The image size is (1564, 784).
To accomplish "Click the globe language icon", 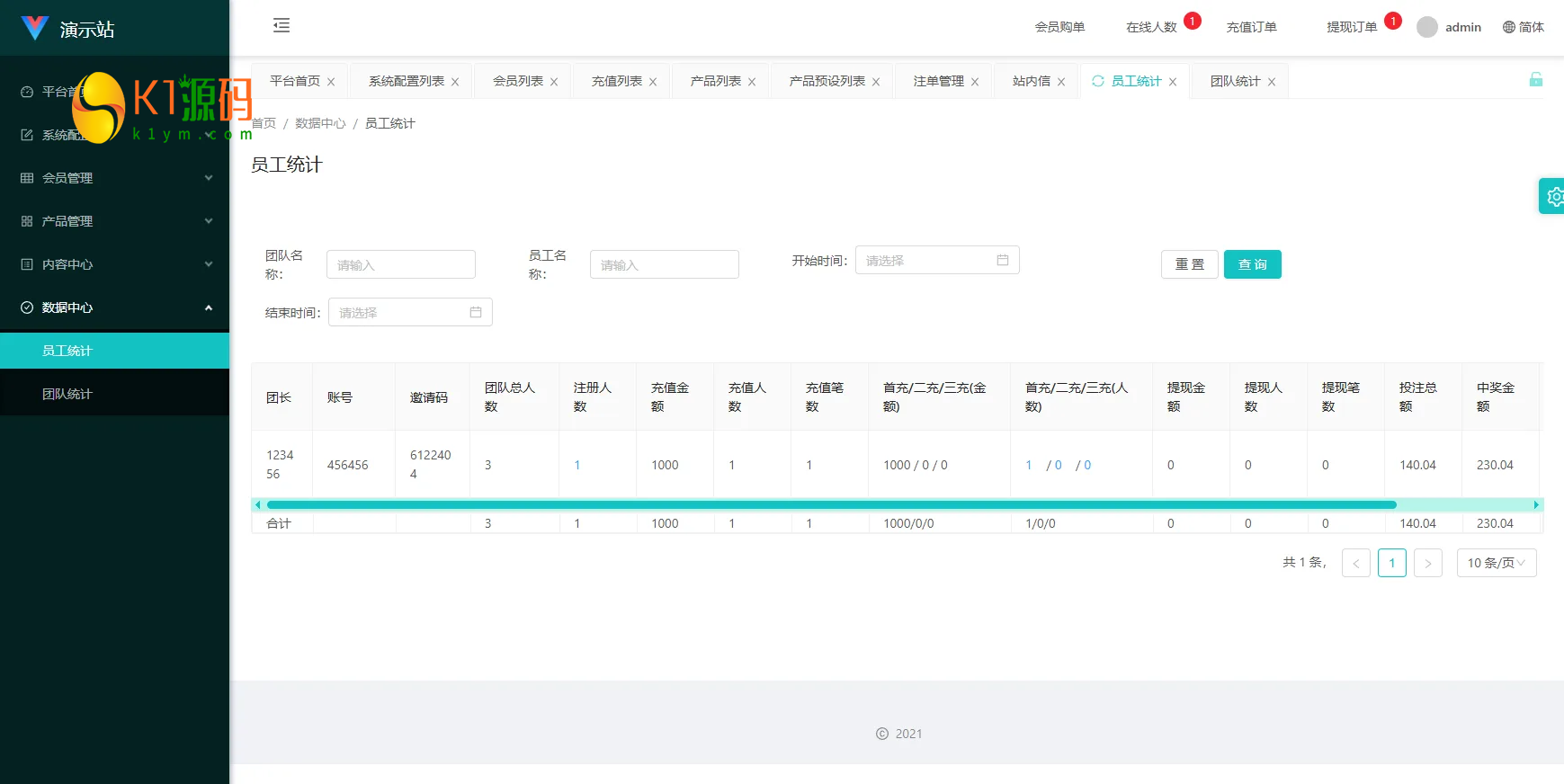I will coord(1509,27).
